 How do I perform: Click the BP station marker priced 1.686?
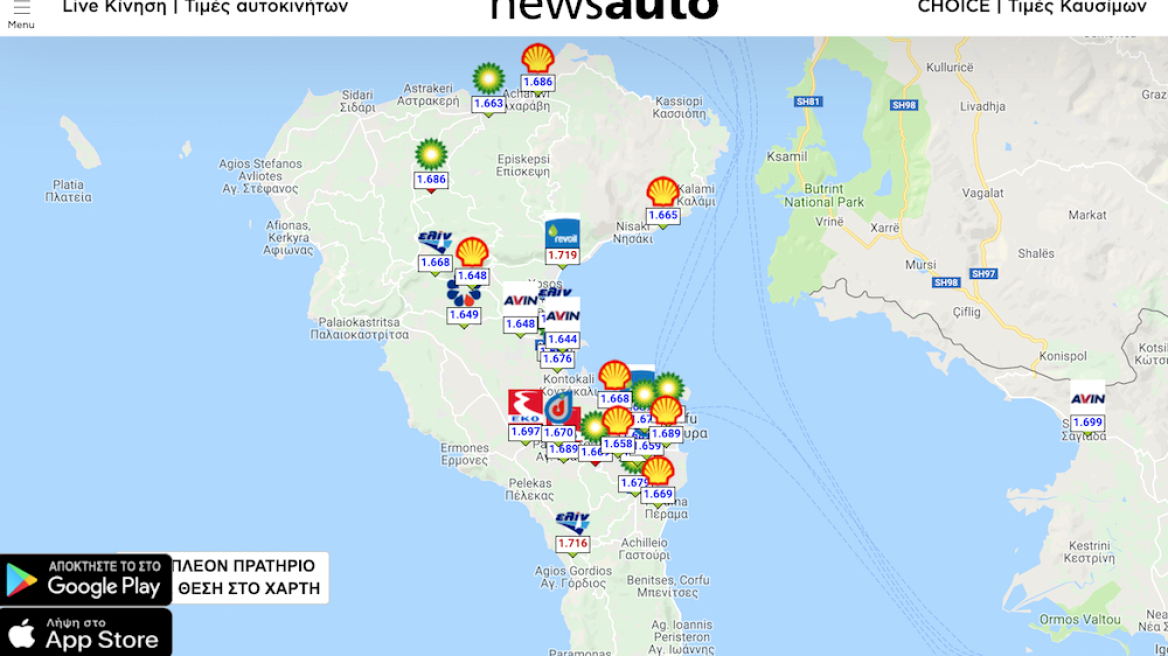431,156
